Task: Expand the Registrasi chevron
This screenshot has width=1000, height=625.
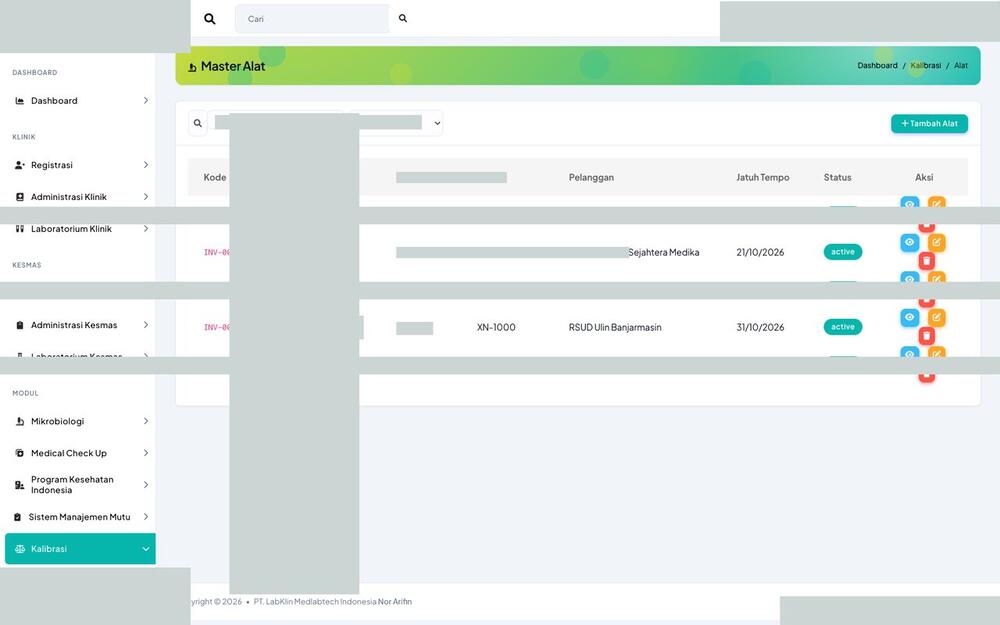Action: point(145,165)
